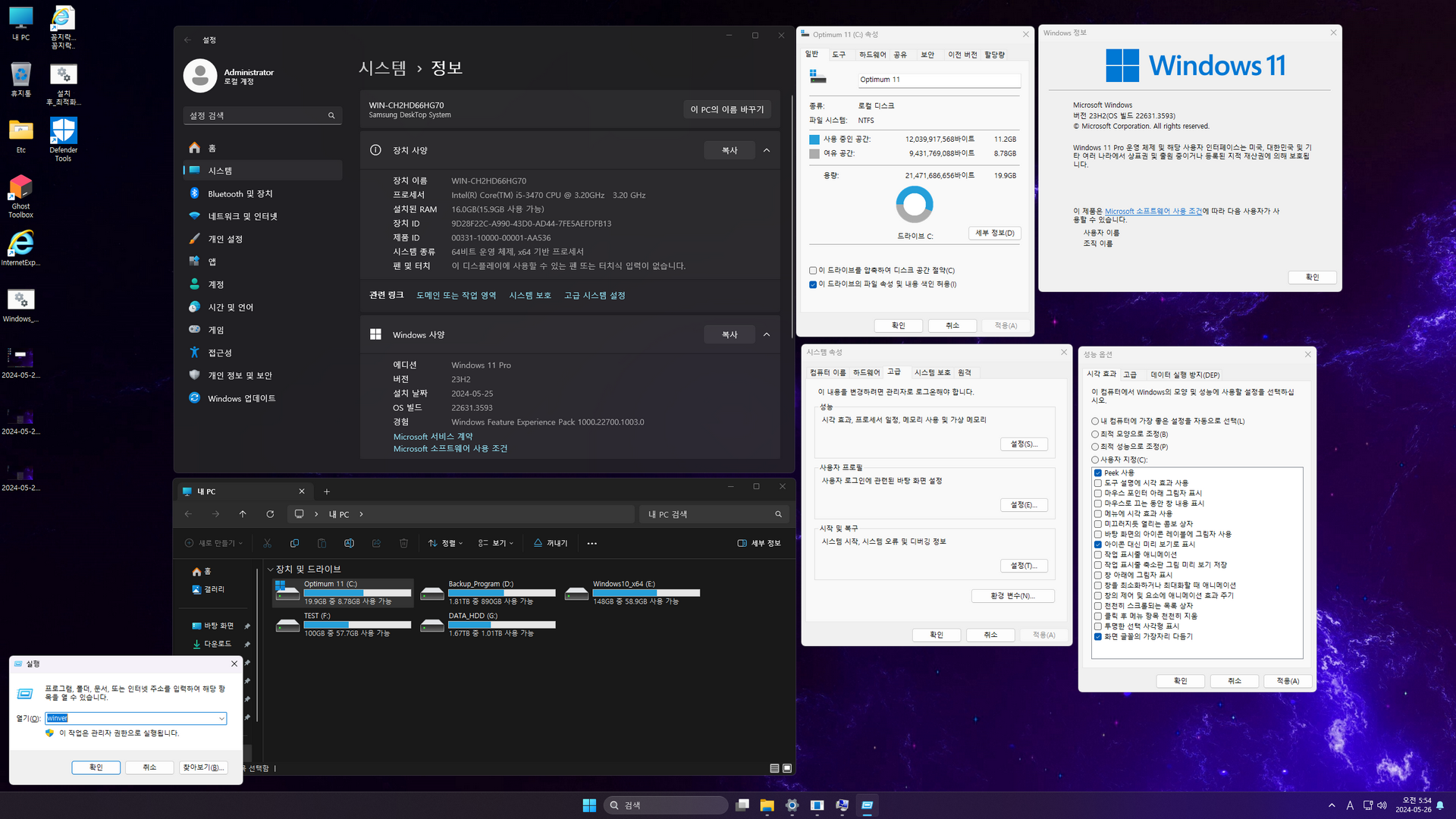Select 최적 성능으로 조정 radio button
This screenshot has width=1456, height=819.
coord(1095,447)
